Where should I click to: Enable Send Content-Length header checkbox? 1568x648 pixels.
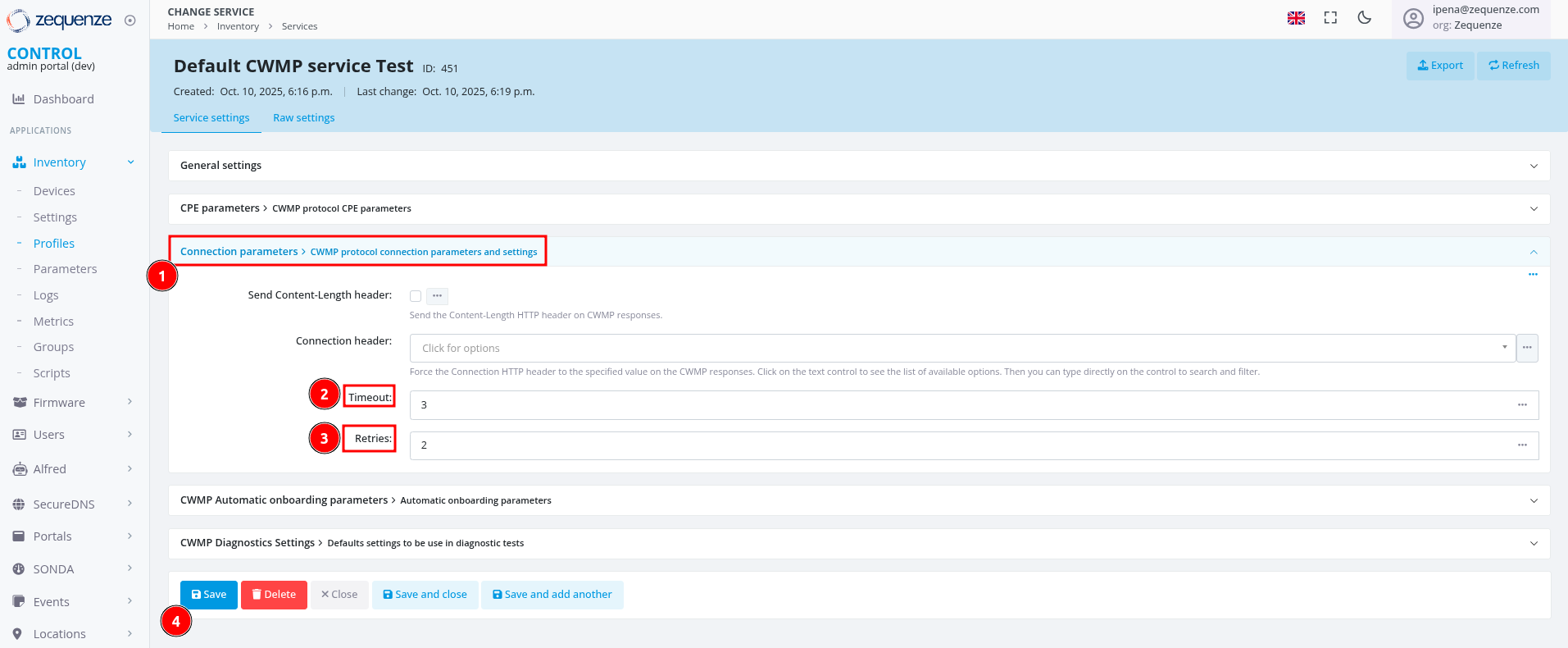(416, 296)
